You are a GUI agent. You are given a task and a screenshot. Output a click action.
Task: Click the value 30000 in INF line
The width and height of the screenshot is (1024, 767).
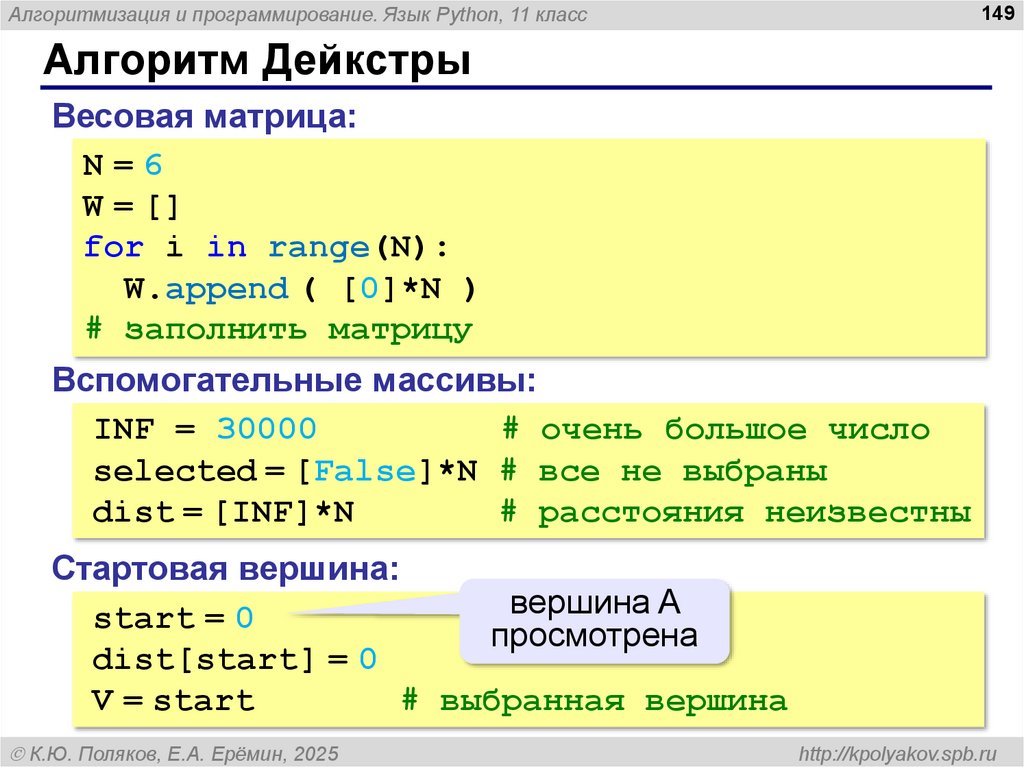[266, 430]
